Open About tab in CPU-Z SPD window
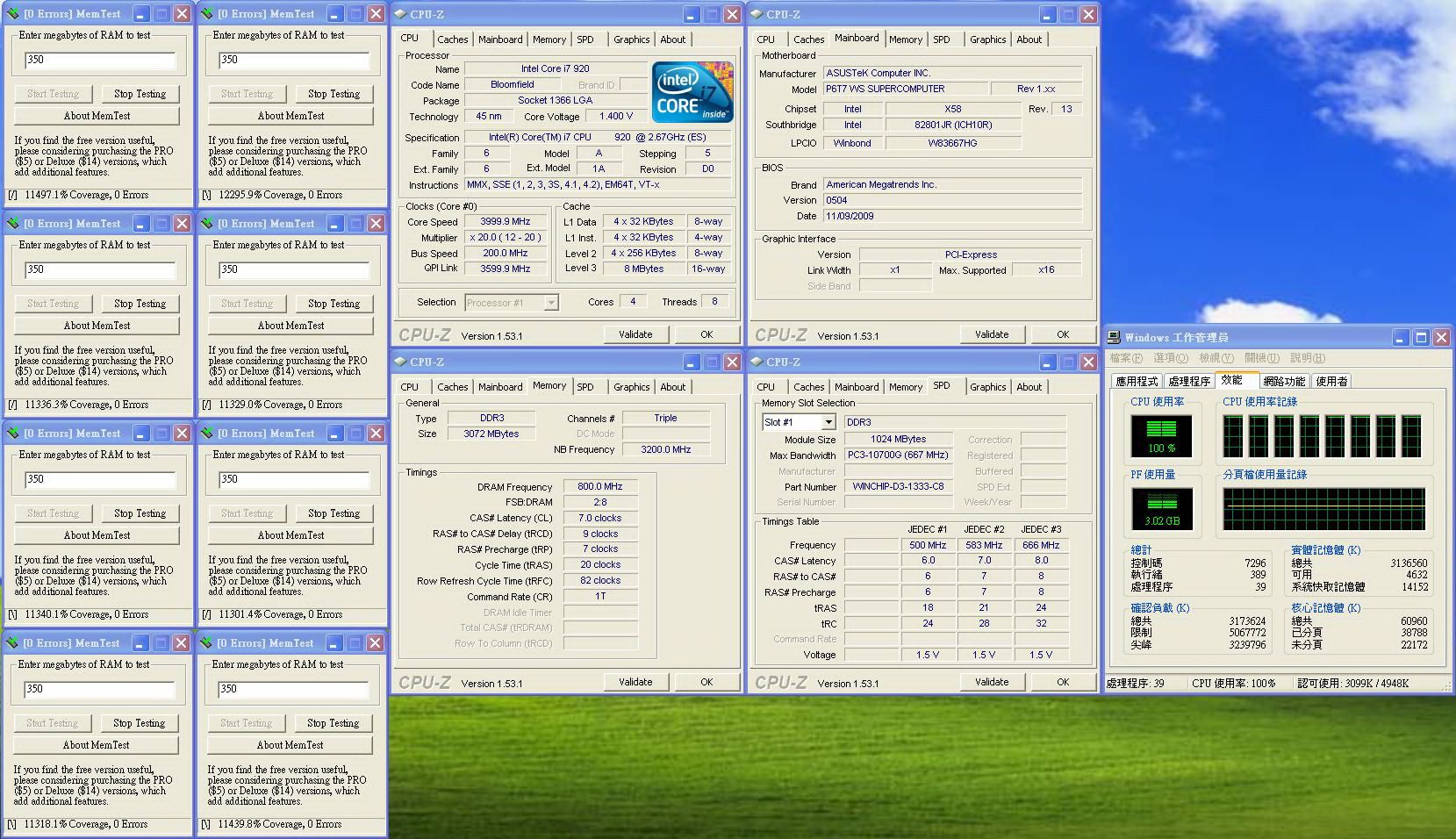1456x839 pixels. click(1029, 387)
